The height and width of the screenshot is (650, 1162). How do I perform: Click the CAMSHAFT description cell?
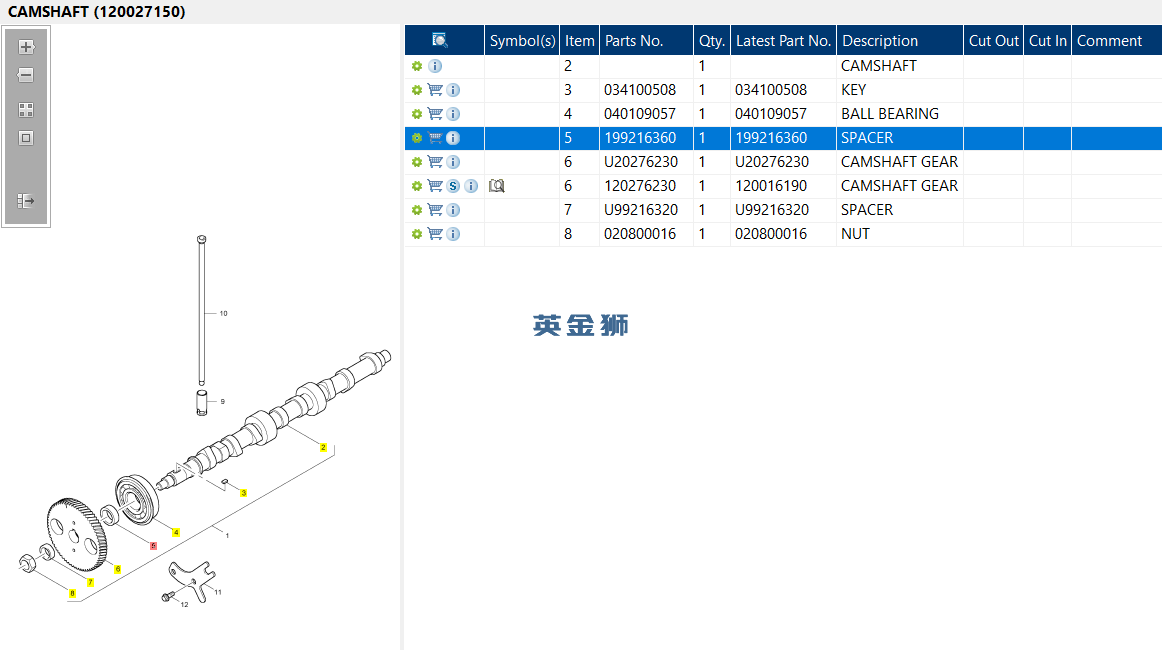pos(900,66)
